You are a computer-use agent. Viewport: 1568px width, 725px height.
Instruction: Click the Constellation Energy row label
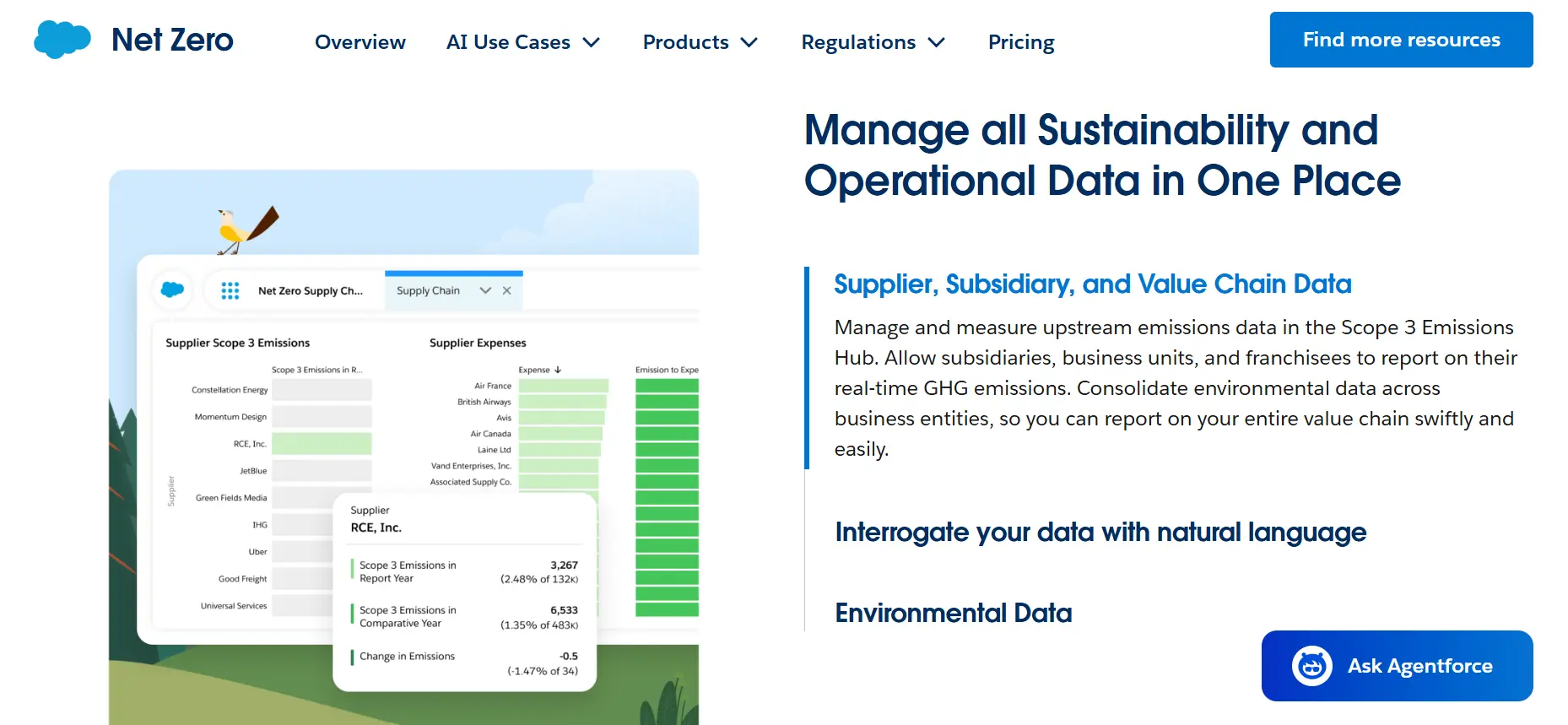click(x=230, y=390)
